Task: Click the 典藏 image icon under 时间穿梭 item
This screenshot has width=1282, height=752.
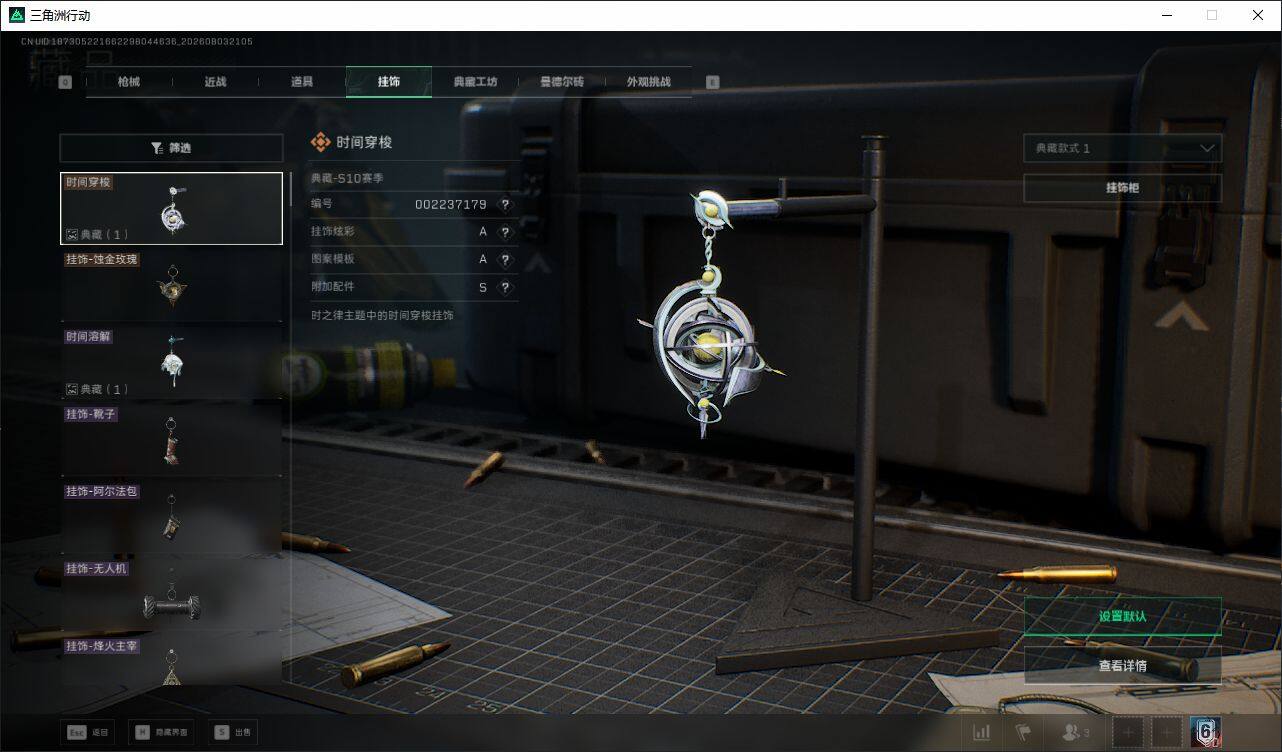Action: pos(72,235)
